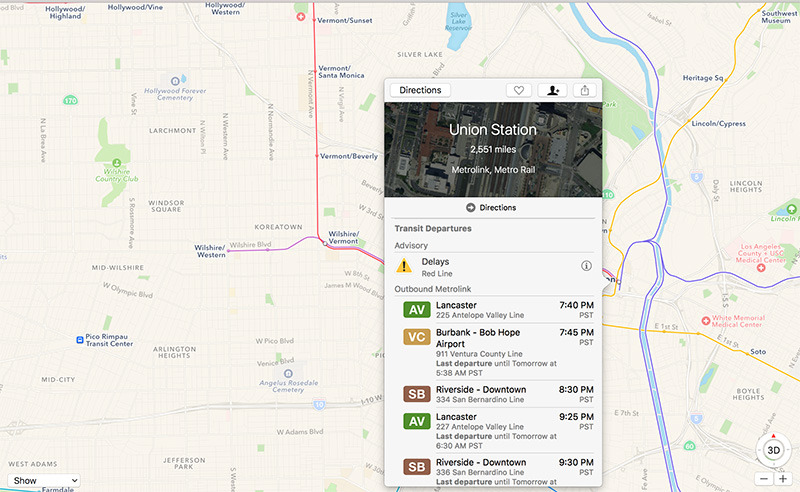Click Los Angeles County USC Medical pin
Screen dimensions: 800x492
point(761,267)
